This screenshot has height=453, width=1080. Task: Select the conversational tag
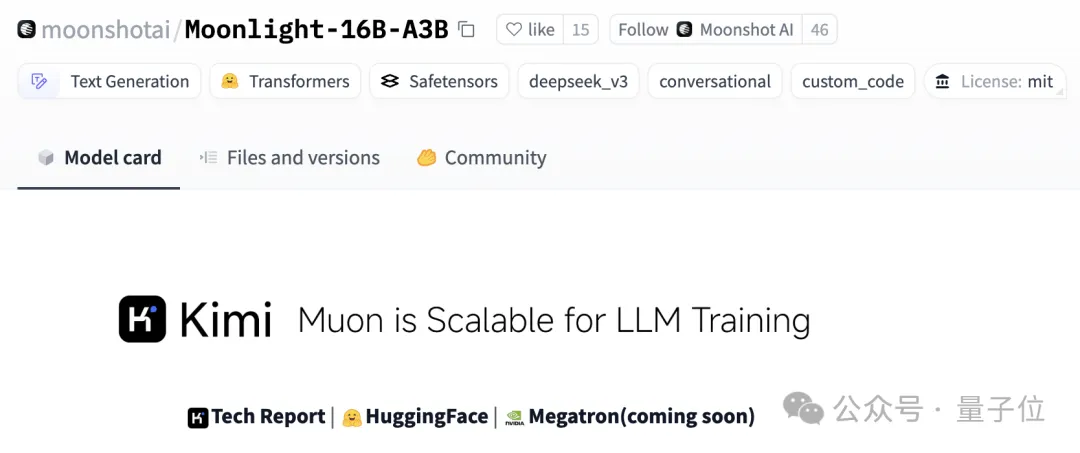(x=715, y=81)
